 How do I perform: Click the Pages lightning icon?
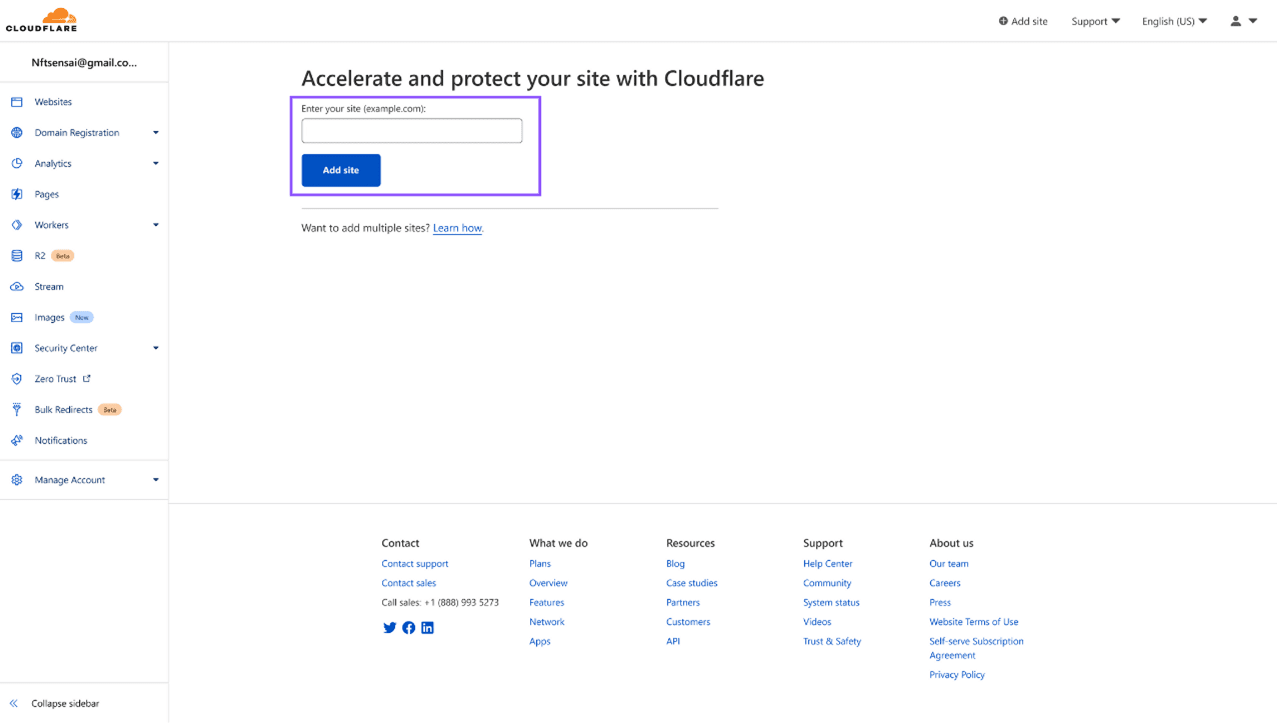pos(16,194)
